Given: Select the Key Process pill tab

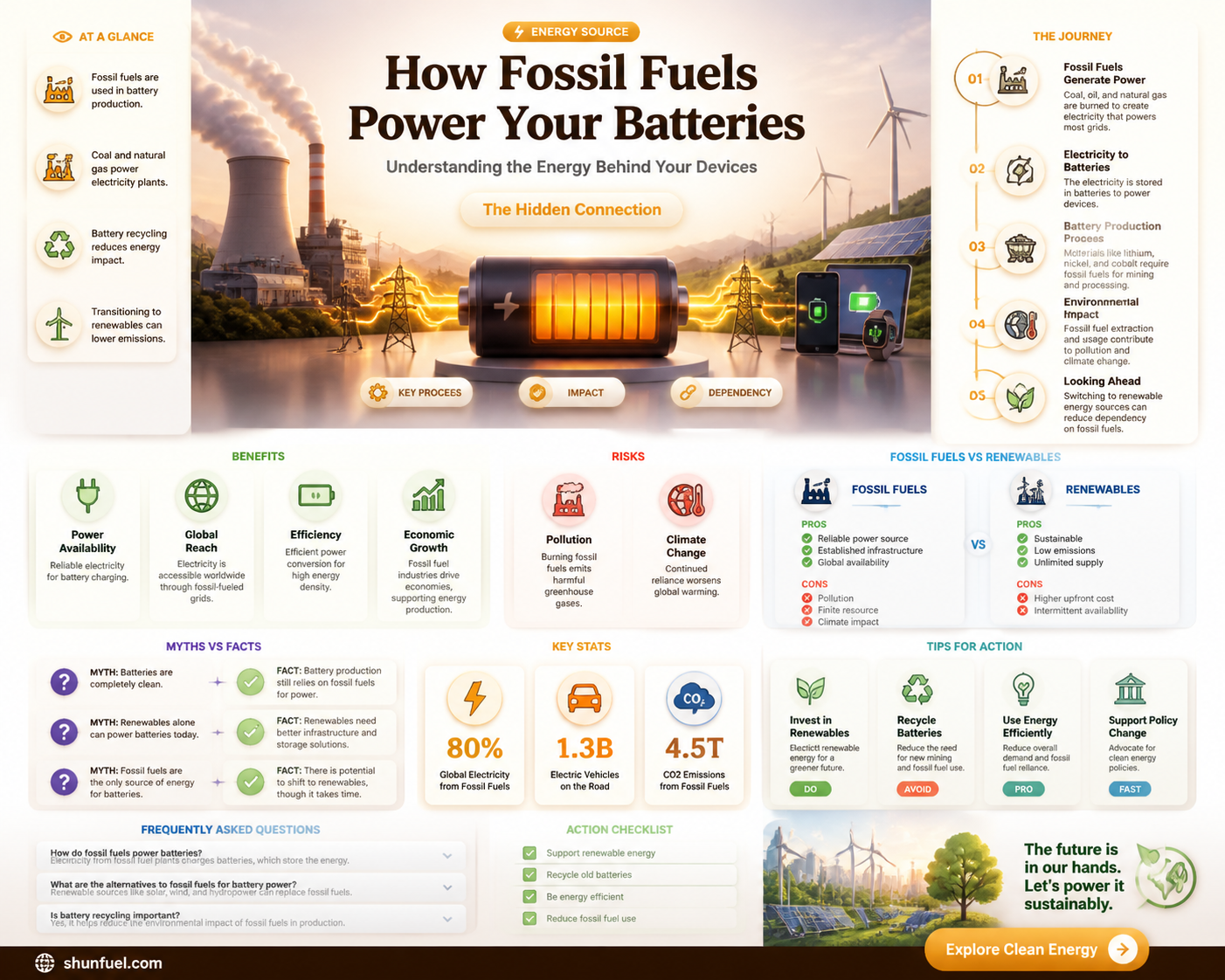Looking at the screenshot, I should click(417, 393).
